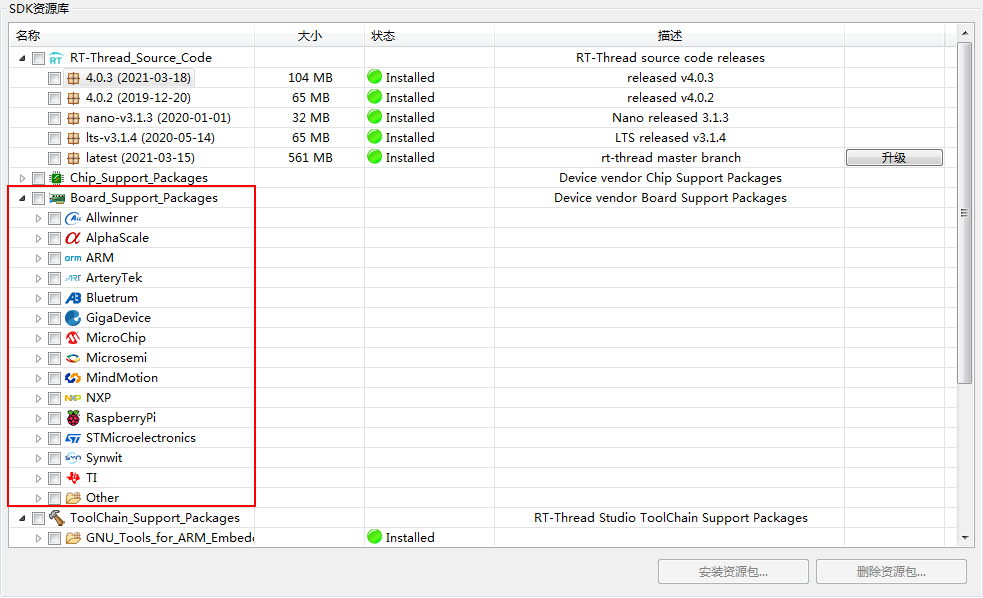The image size is (983, 598).
Task: Click the NXP vendor logo icon
Action: click(73, 398)
